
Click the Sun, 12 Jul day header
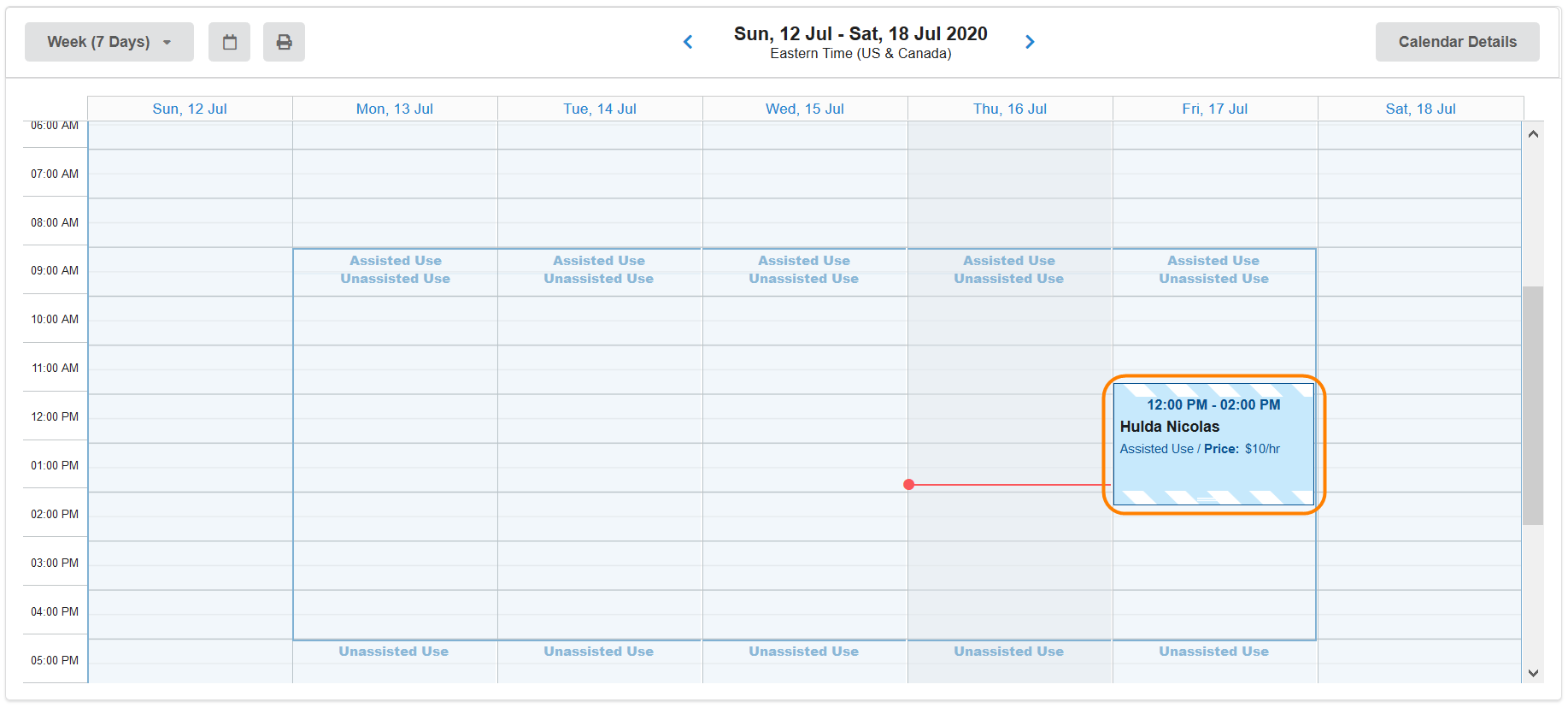click(190, 109)
